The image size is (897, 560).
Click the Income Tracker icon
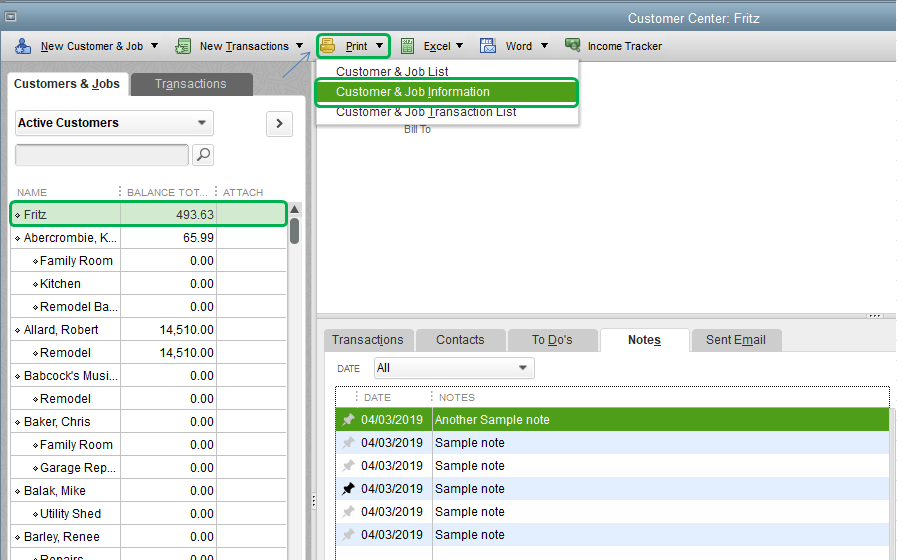[x=573, y=45]
